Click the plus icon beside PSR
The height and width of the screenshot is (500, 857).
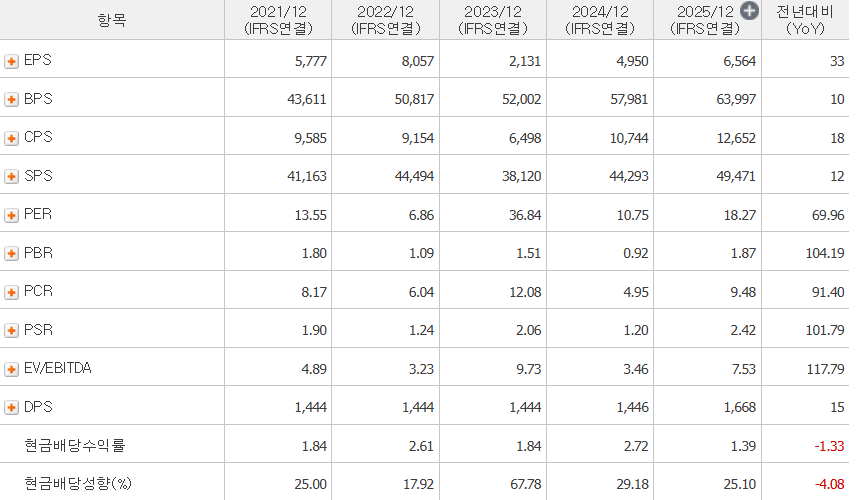point(12,331)
